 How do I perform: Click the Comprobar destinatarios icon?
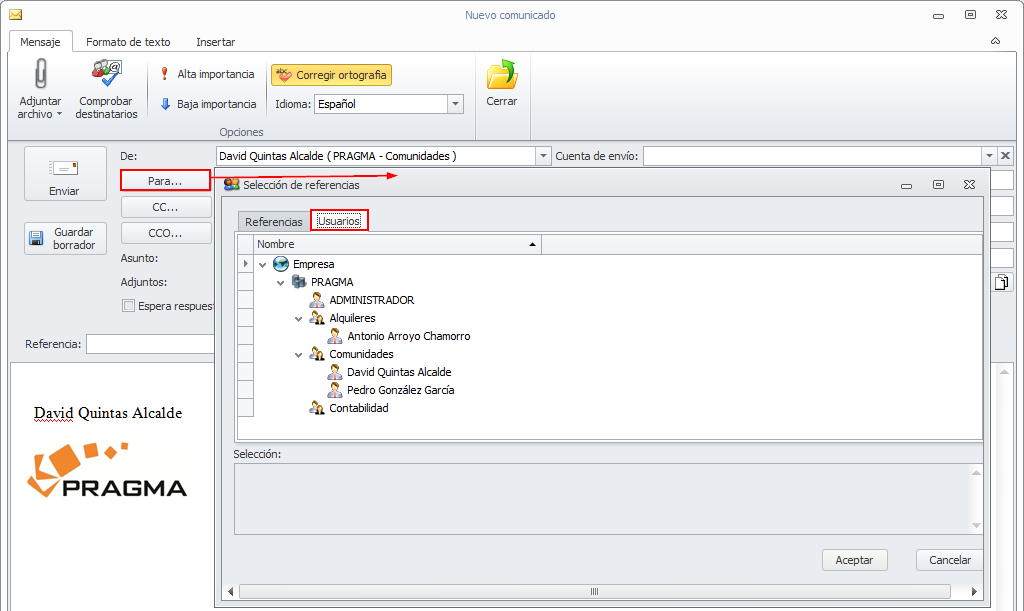click(x=106, y=73)
